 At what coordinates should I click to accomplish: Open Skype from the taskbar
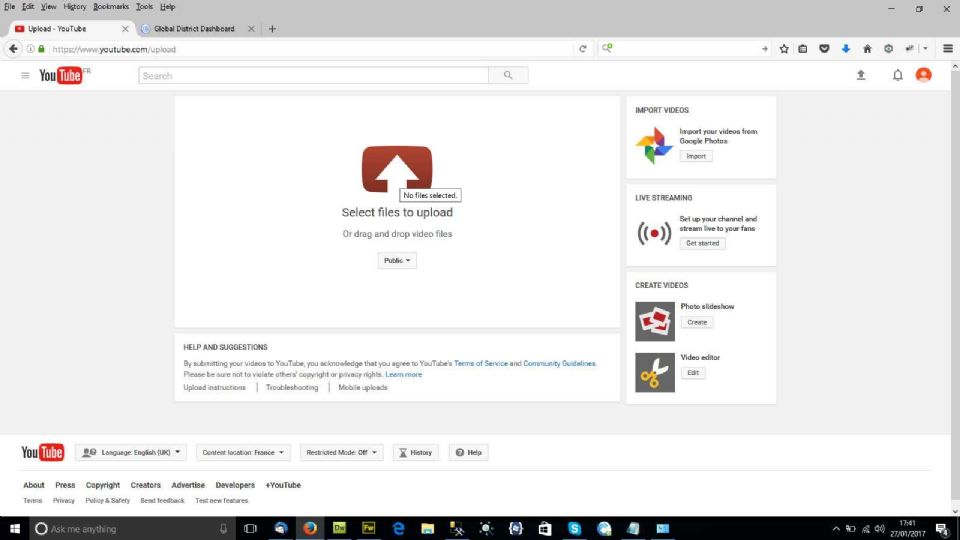coord(574,528)
